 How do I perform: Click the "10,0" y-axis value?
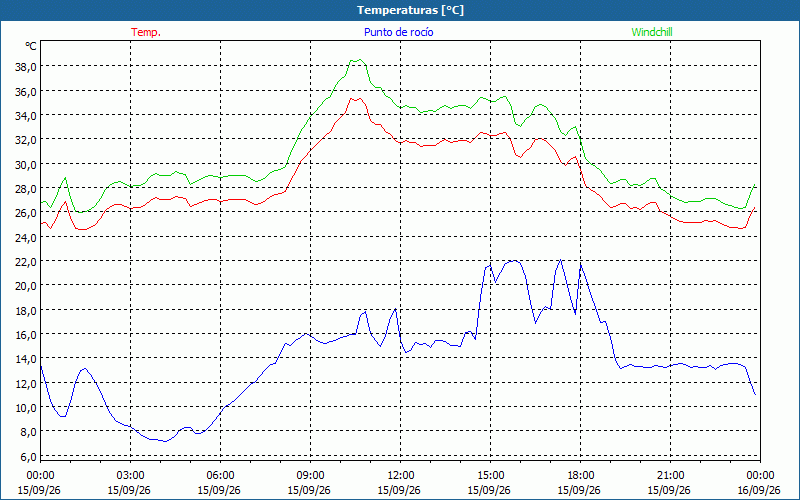tap(26, 408)
